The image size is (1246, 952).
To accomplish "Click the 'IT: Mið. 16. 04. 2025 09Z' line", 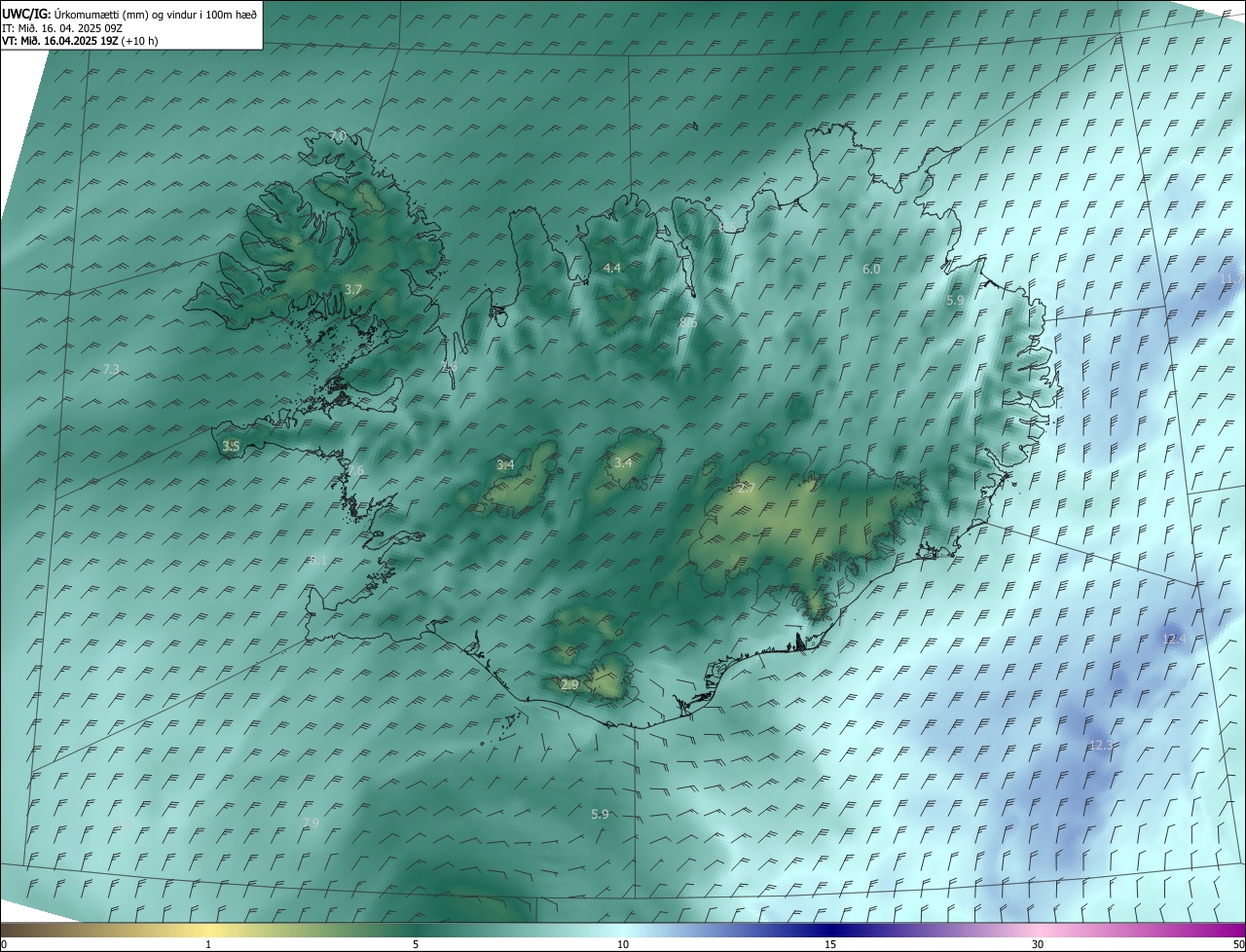I will [61, 27].
